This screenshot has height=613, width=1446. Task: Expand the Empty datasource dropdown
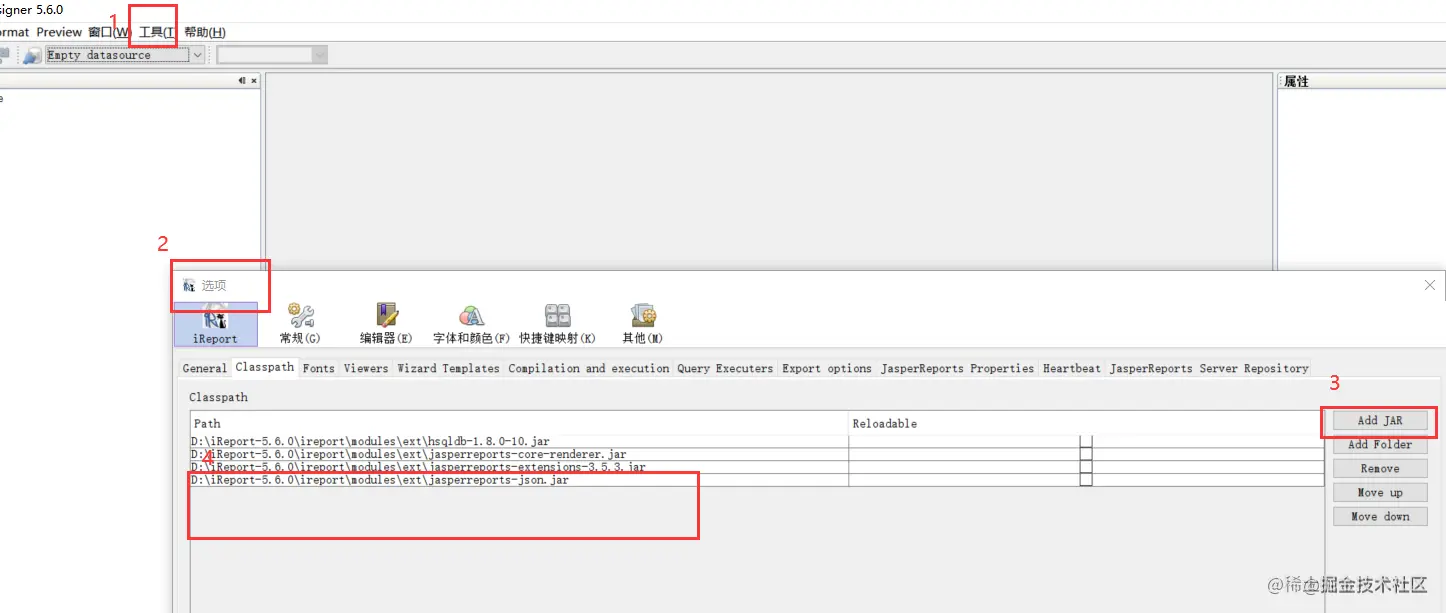point(197,55)
